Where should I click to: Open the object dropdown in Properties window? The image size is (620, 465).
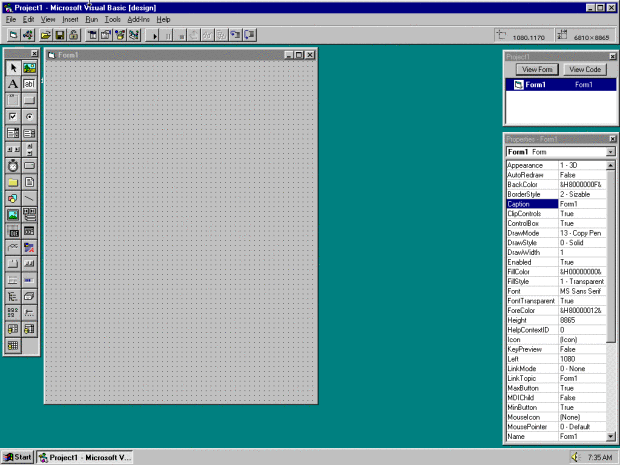[611, 151]
